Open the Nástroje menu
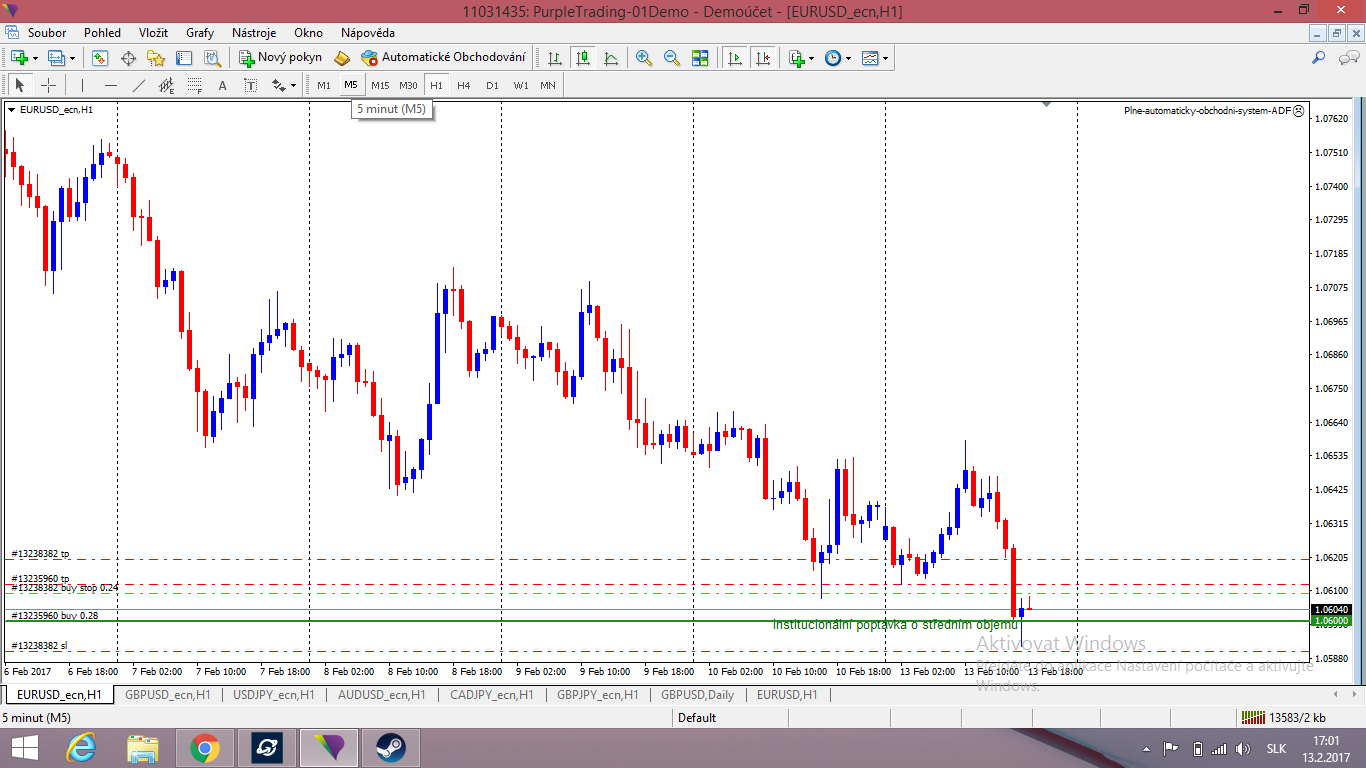This screenshot has height=768, width=1366. point(253,33)
